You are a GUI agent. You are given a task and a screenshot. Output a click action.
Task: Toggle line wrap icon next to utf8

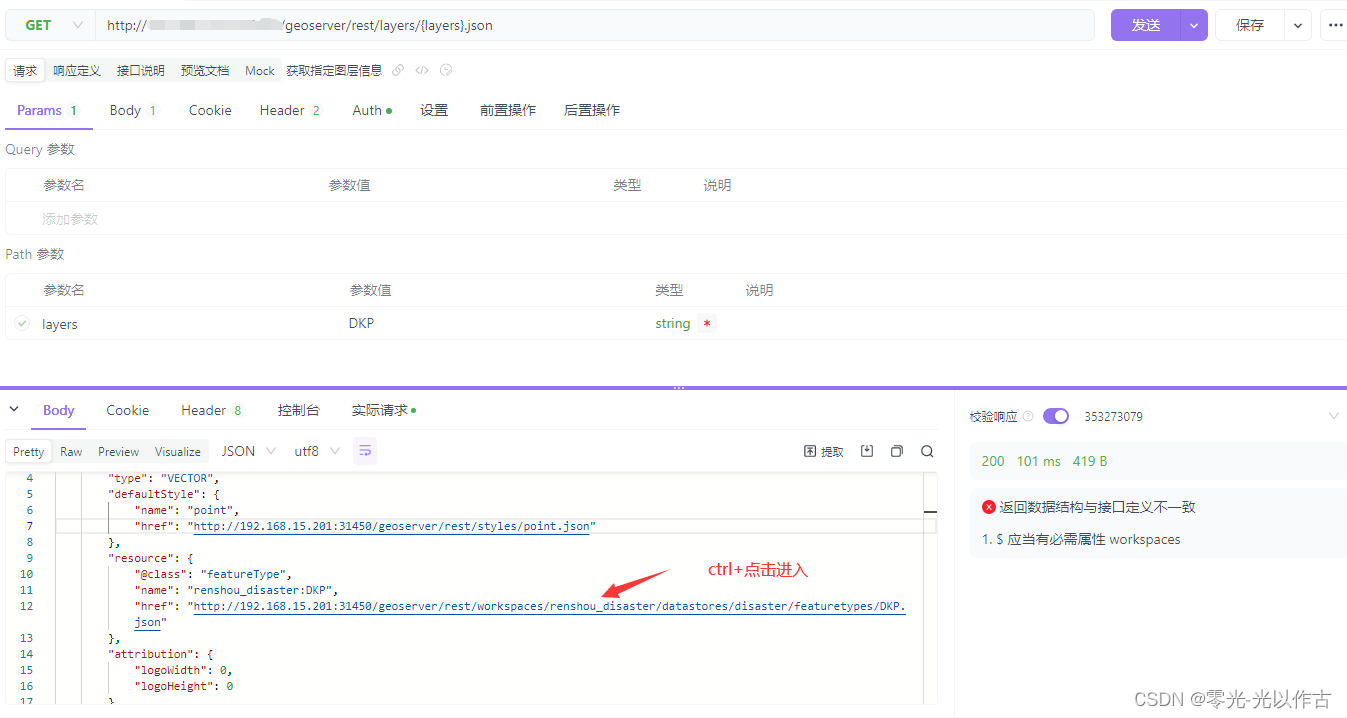pos(364,451)
